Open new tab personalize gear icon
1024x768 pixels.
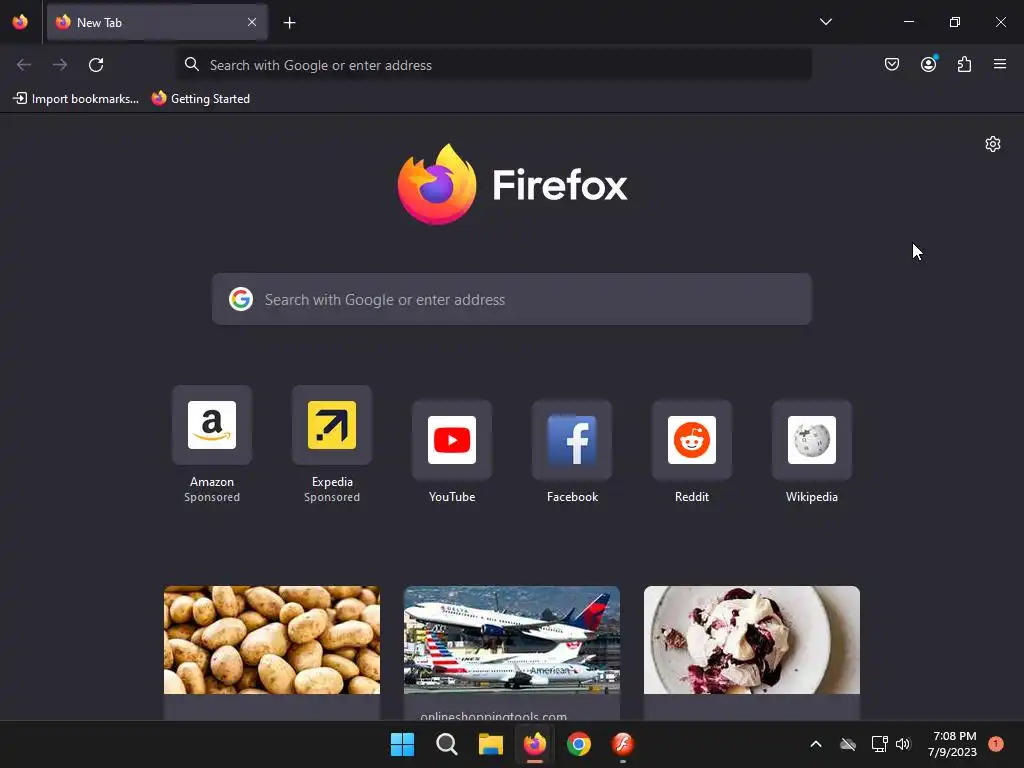(993, 144)
